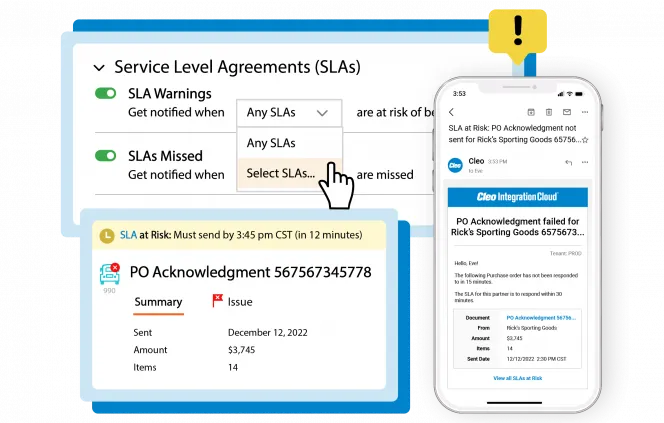The image size is (664, 423).
Task: Open more options beside Cleo sender row
Action: click(585, 162)
